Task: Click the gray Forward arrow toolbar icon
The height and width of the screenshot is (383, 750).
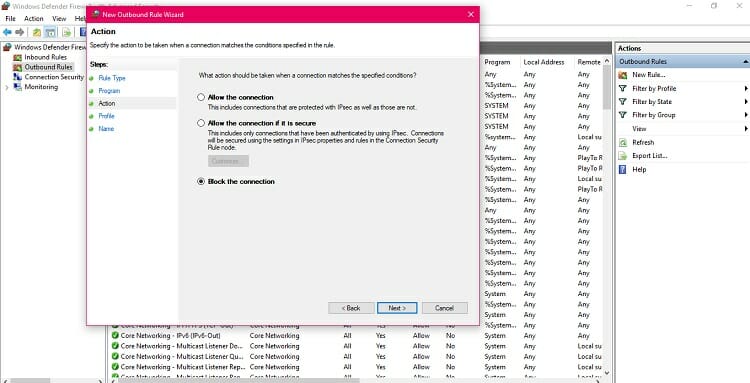Action: point(20,32)
